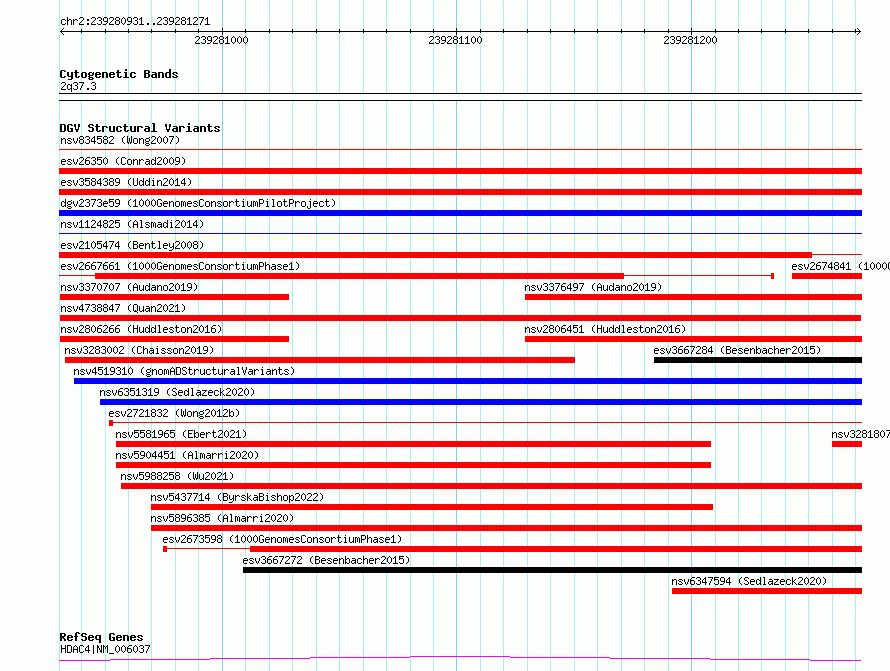
Task: Open nsv2806266 (Huddleston2016) label
Action: (141, 329)
